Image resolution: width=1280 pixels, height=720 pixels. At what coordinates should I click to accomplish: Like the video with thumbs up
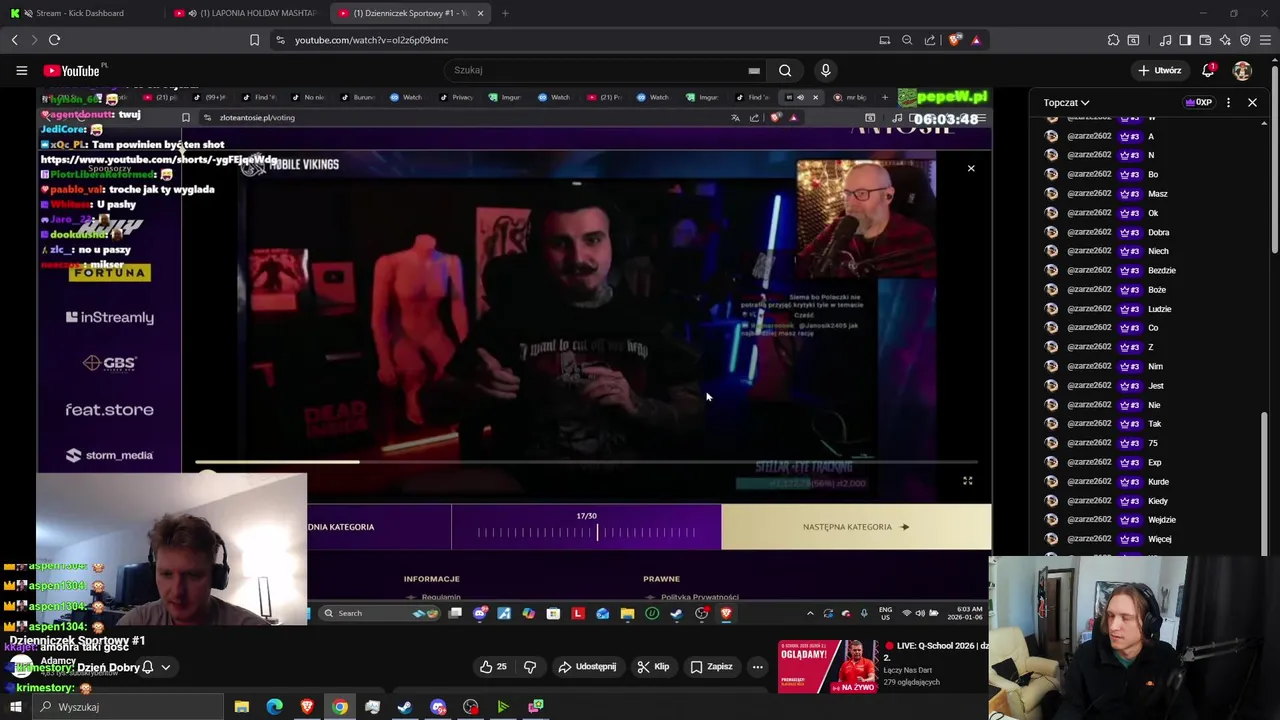point(493,667)
